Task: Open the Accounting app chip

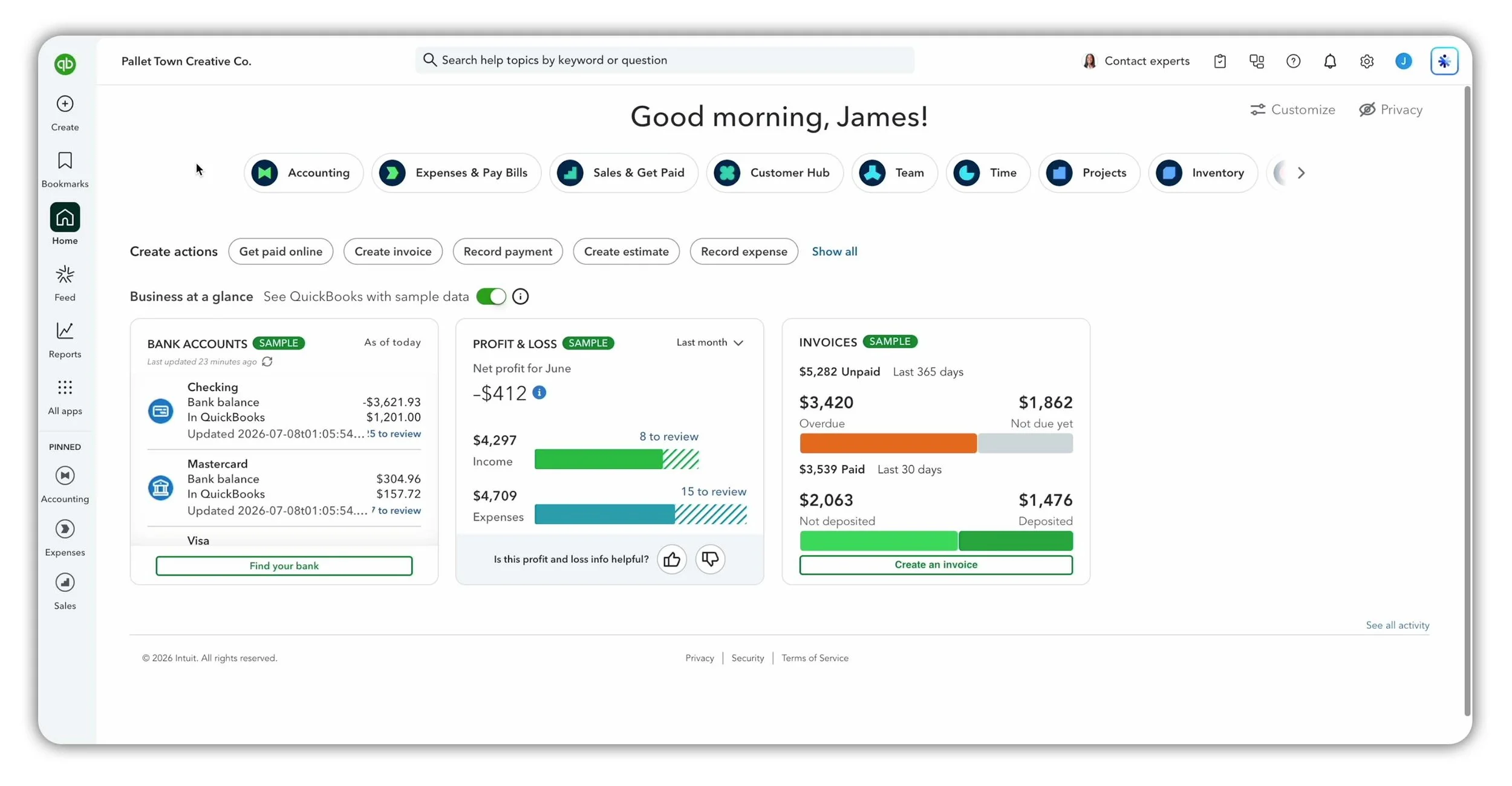Action: tap(303, 173)
